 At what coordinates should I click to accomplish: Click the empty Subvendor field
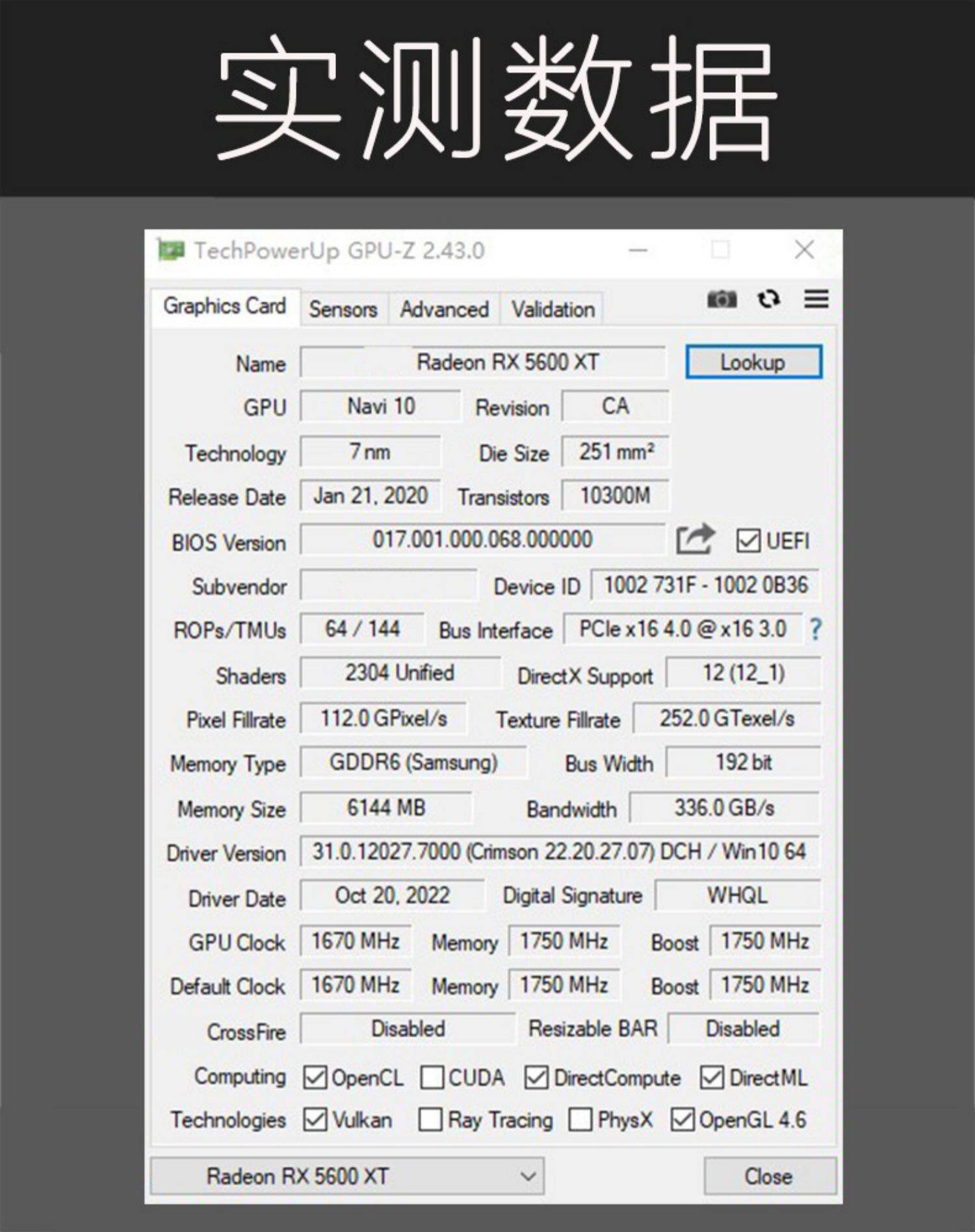tap(389, 585)
